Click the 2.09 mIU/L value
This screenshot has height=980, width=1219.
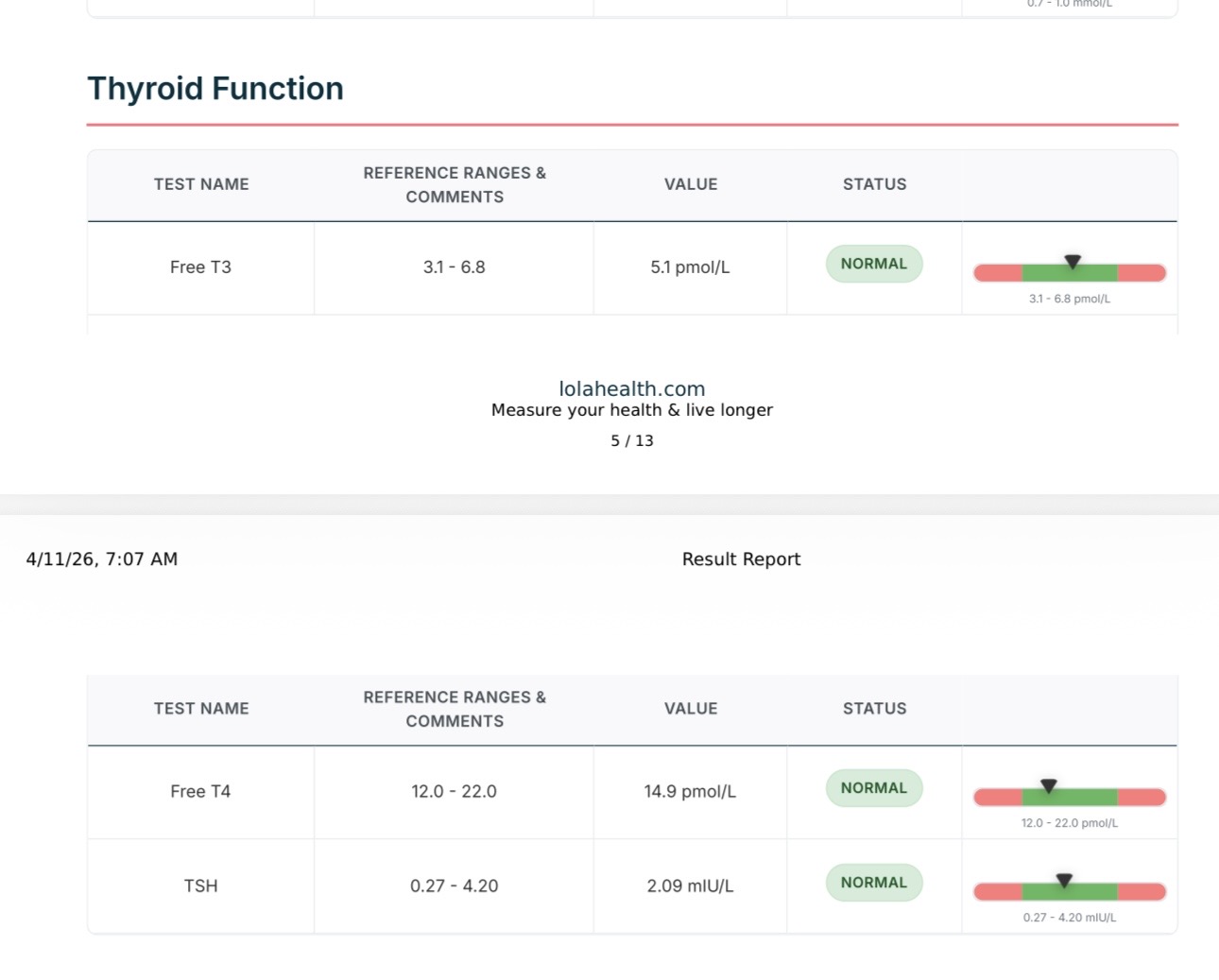[x=690, y=886]
